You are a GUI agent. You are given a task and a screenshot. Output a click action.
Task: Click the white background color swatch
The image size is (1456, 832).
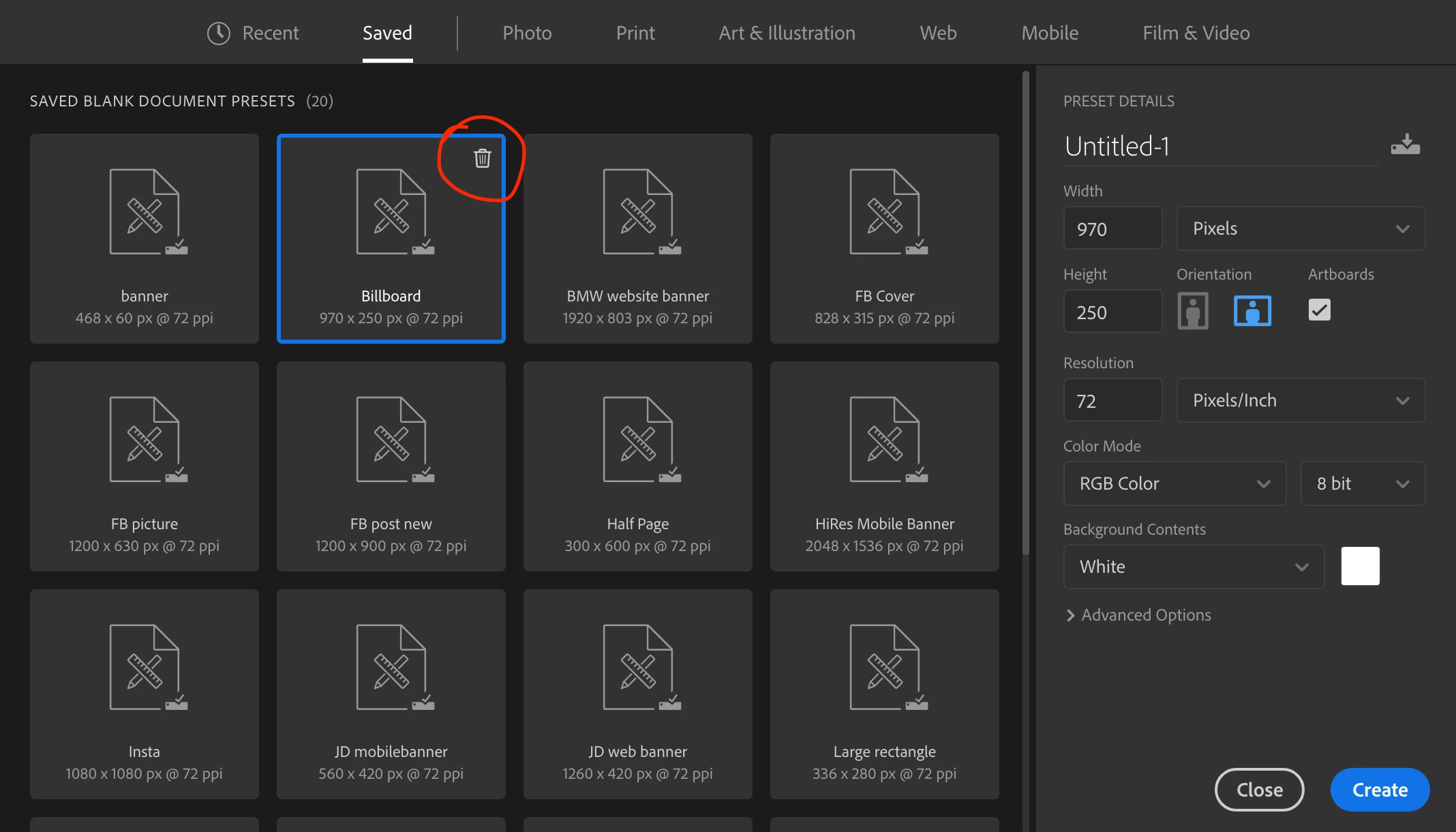pyautogui.click(x=1360, y=566)
